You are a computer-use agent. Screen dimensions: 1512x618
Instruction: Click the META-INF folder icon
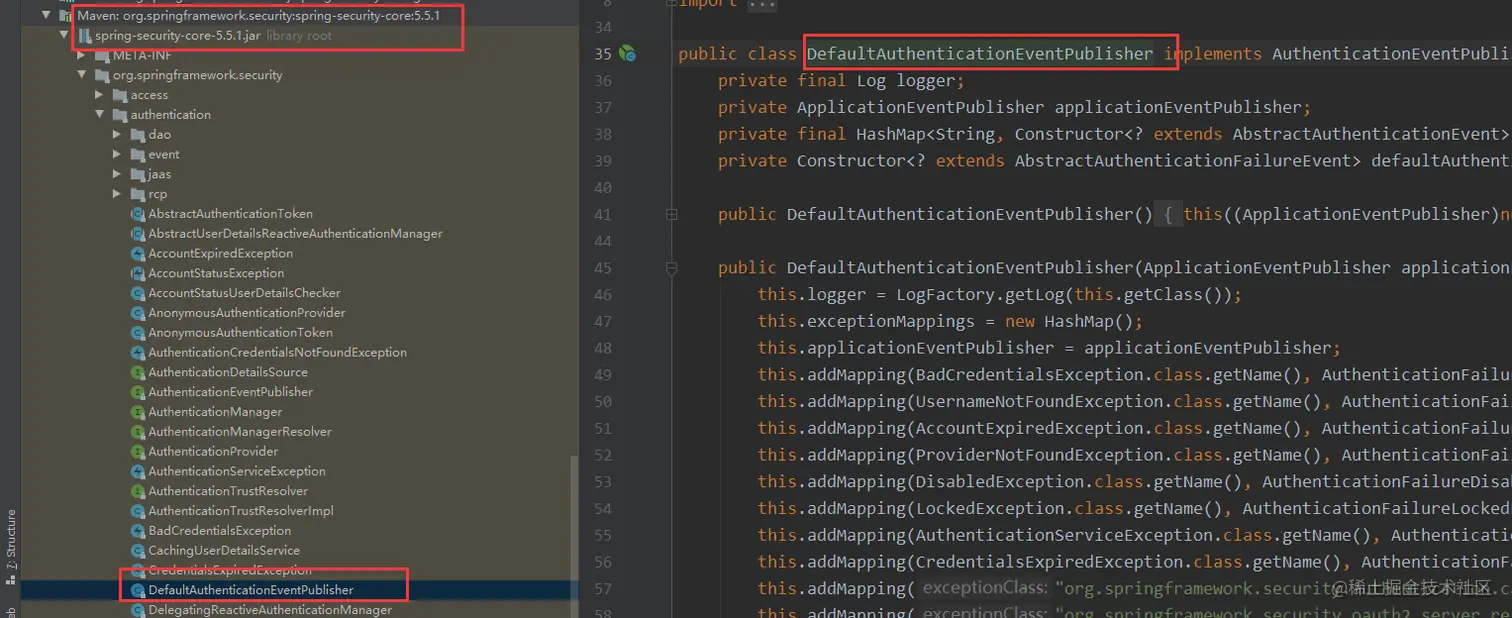[x=102, y=55]
